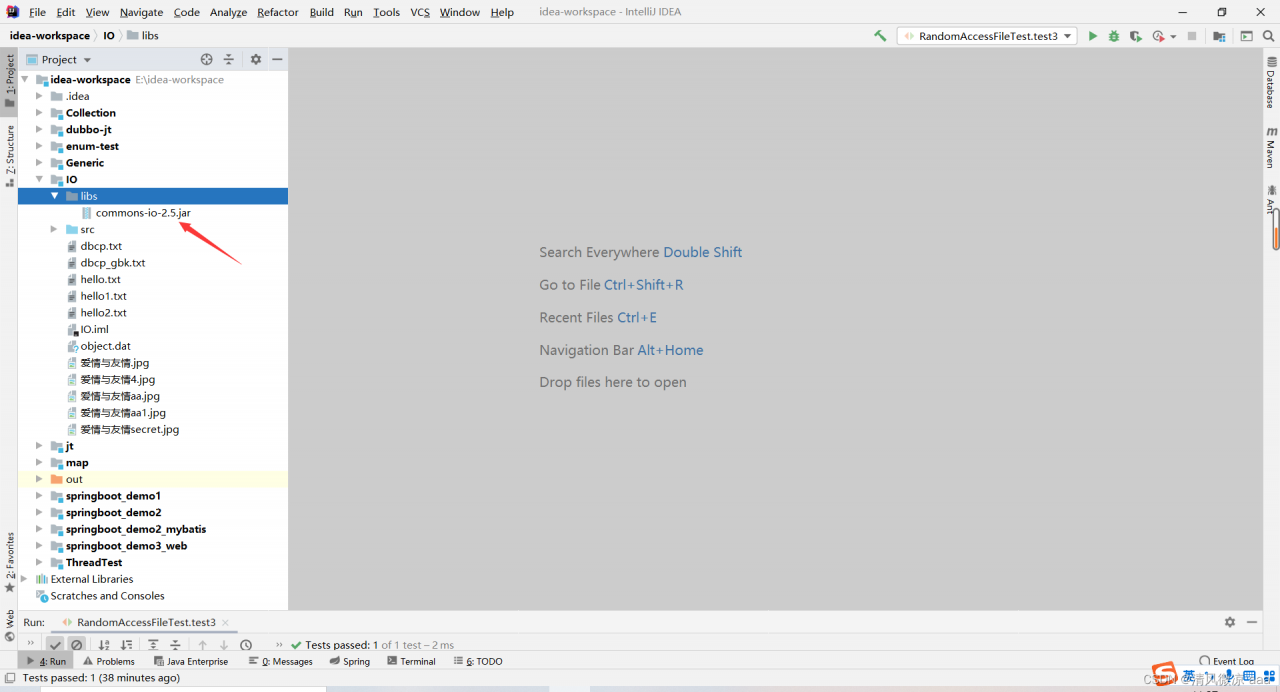Open Run panel settings gear
Viewport: 1280px width, 692px height.
(1230, 622)
